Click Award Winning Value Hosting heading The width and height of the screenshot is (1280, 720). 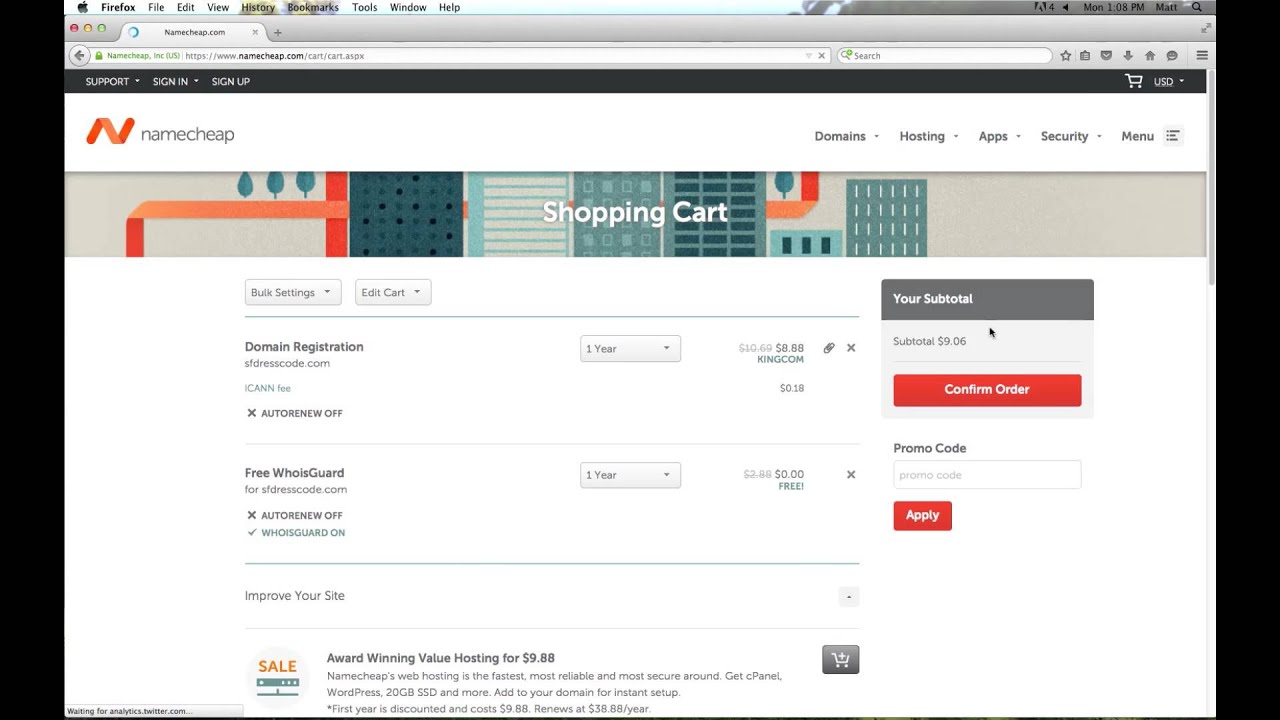point(440,658)
